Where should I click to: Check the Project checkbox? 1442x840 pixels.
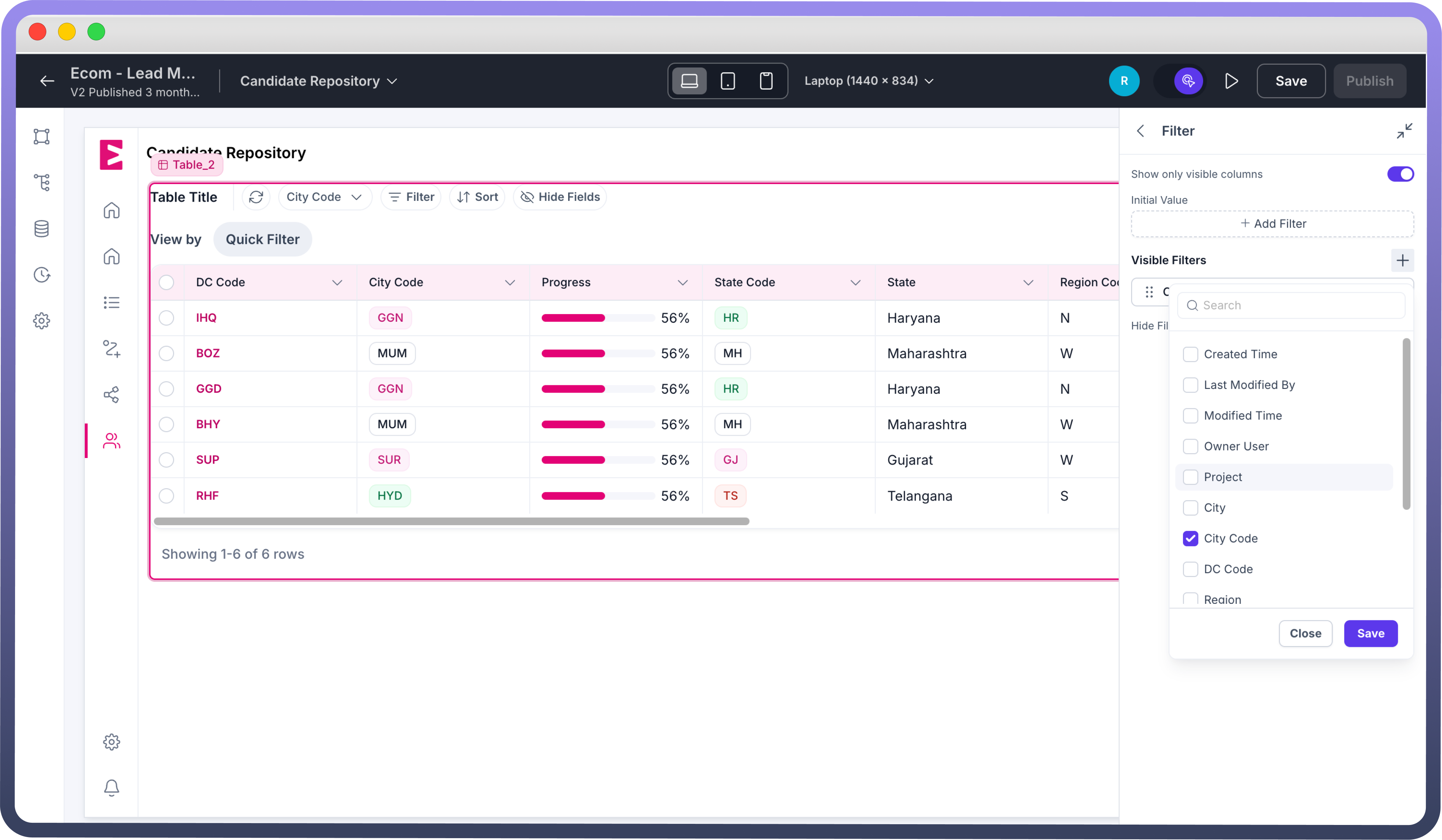(1190, 477)
